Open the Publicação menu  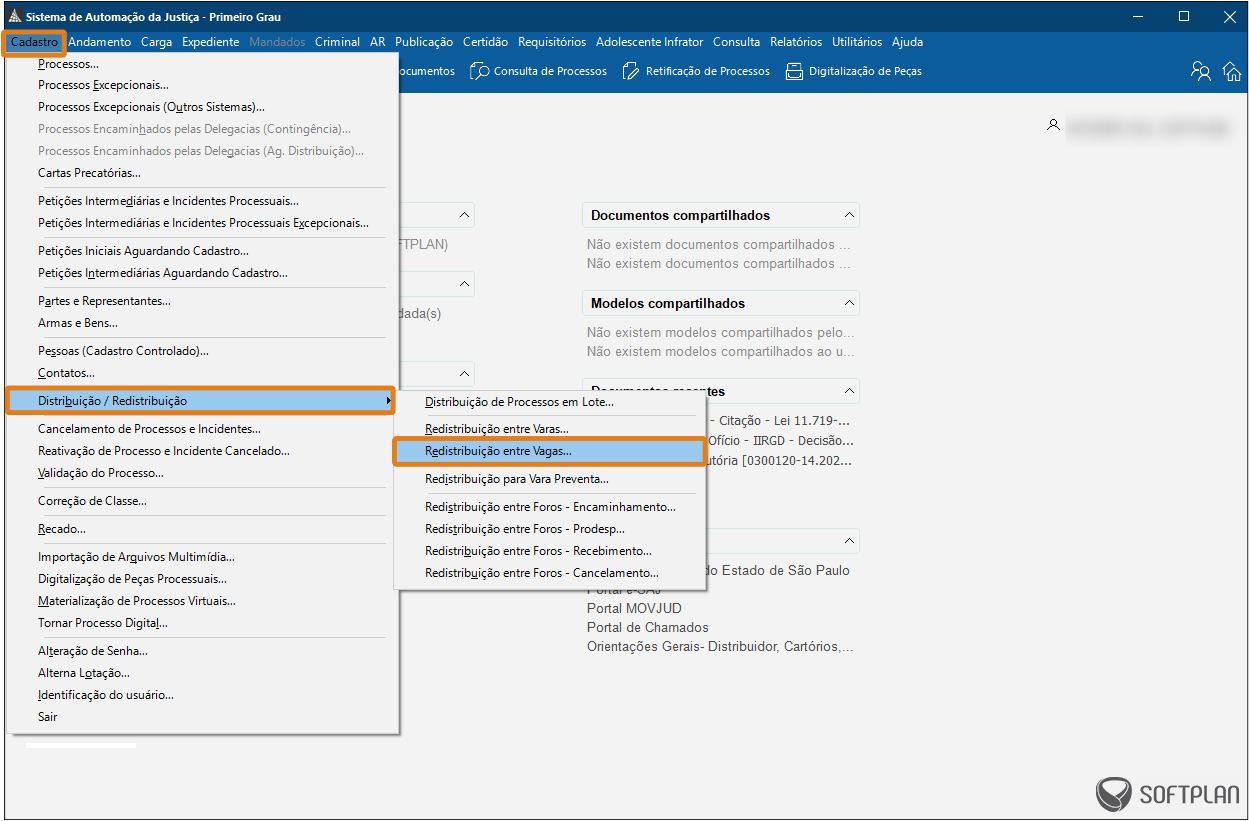(x=424, y=42)
